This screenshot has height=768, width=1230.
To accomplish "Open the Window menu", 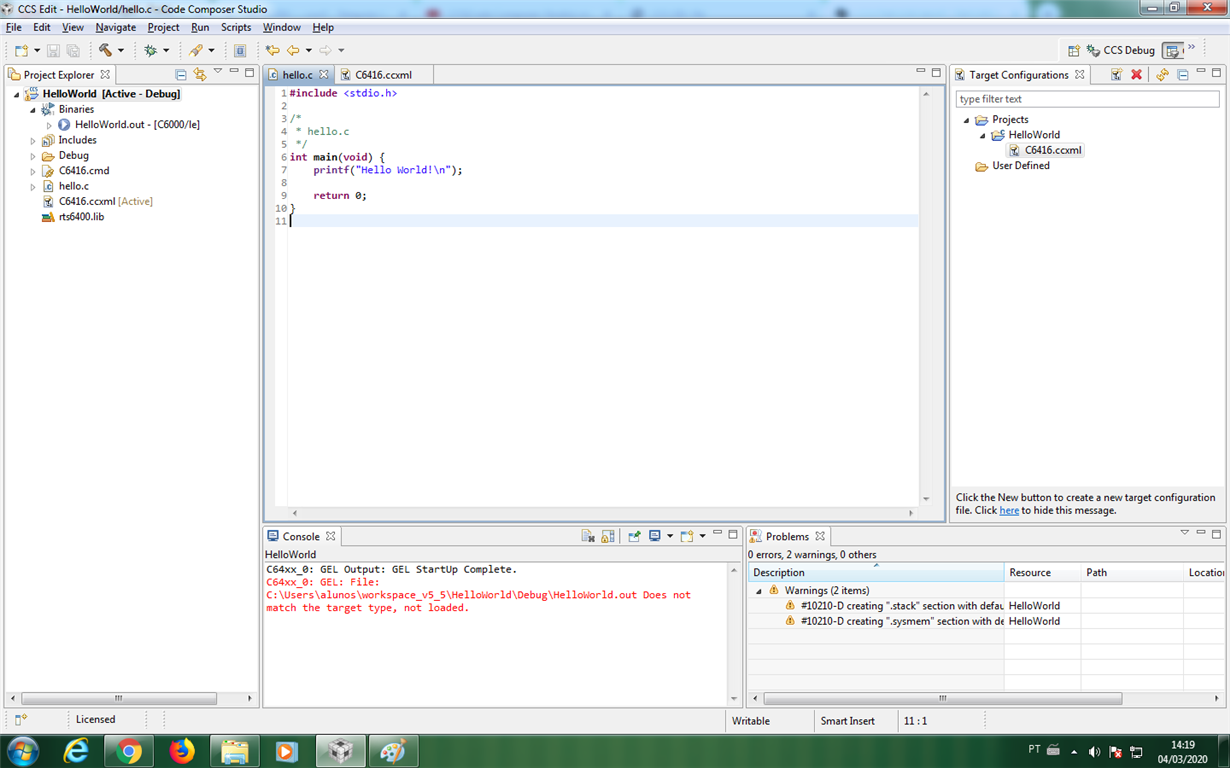I will [282, 27].
